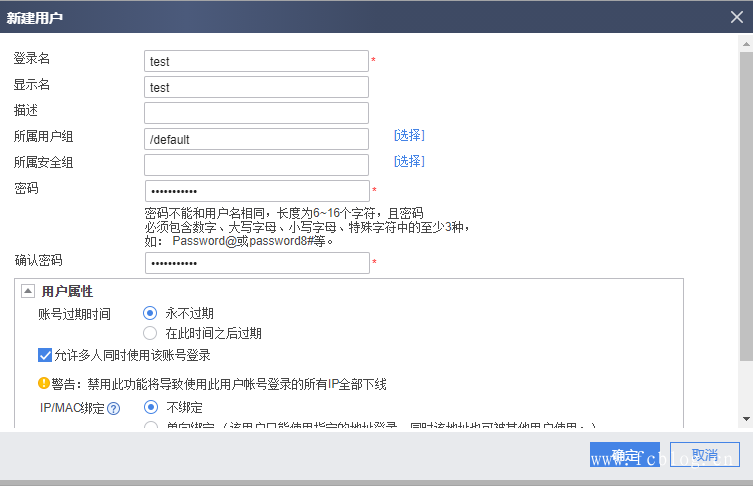Click 选择 link for 所属安全组
The width and height of the screenshot is (753, 486).
(x=409, y=162)
